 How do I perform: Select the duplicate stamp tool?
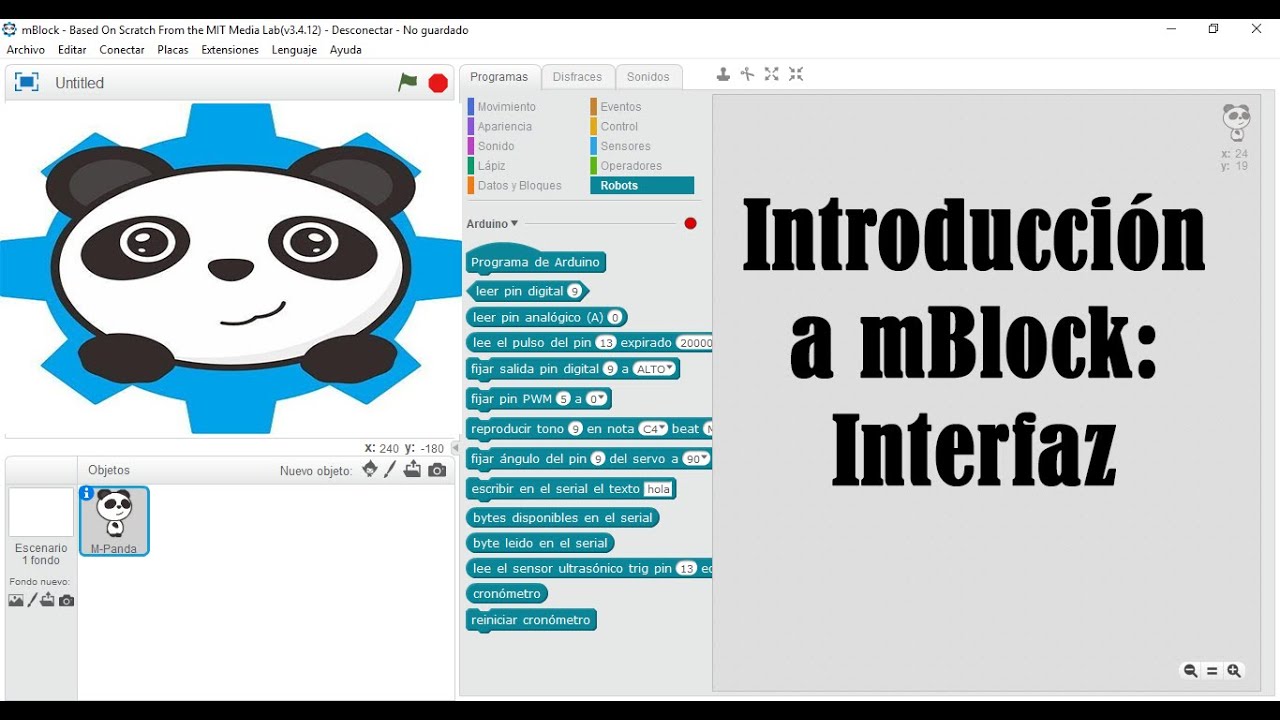[723, 74]
